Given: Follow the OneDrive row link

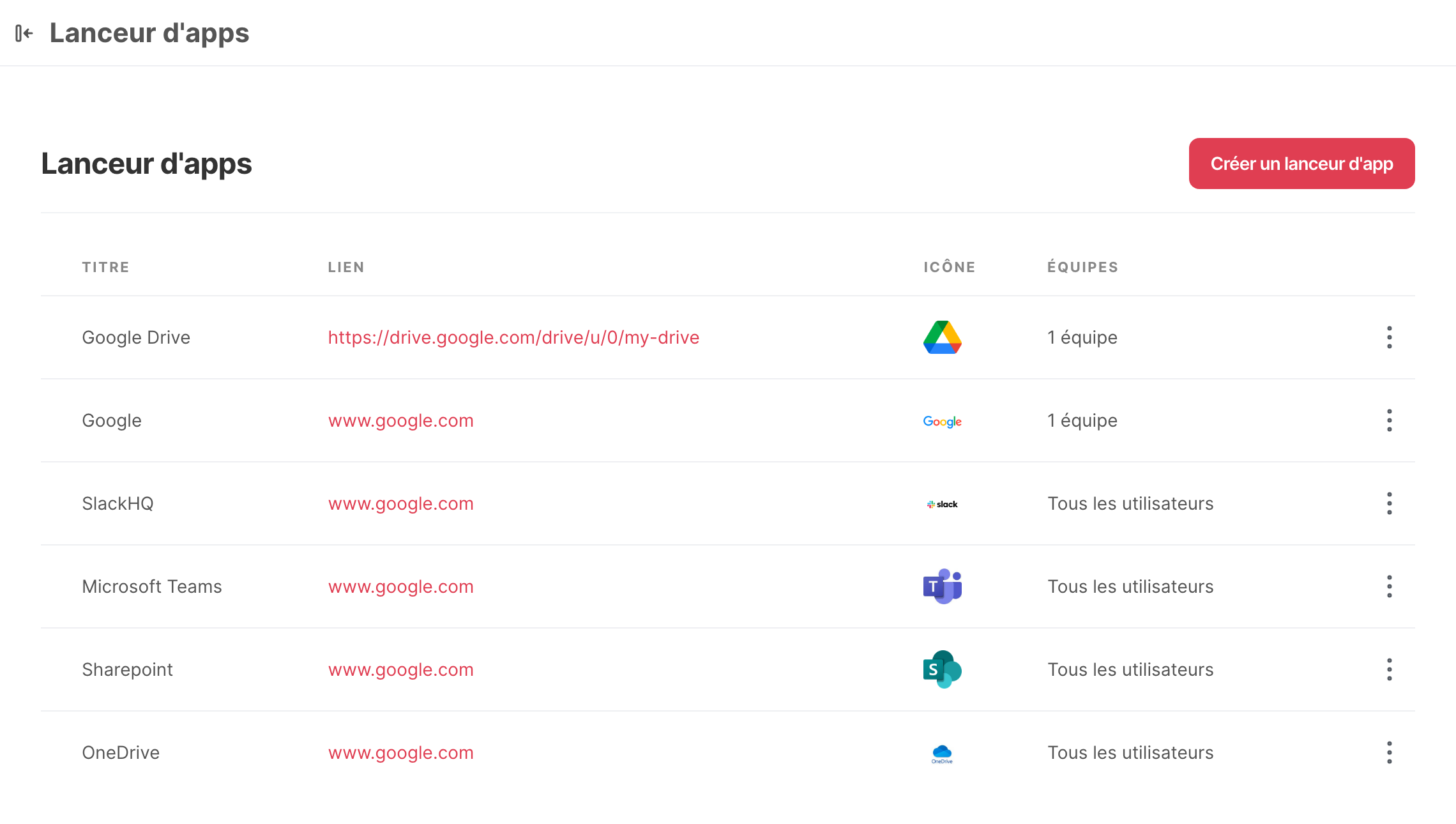Looking at the screenshot, I should pyautogui.click(x=401, y=753).
